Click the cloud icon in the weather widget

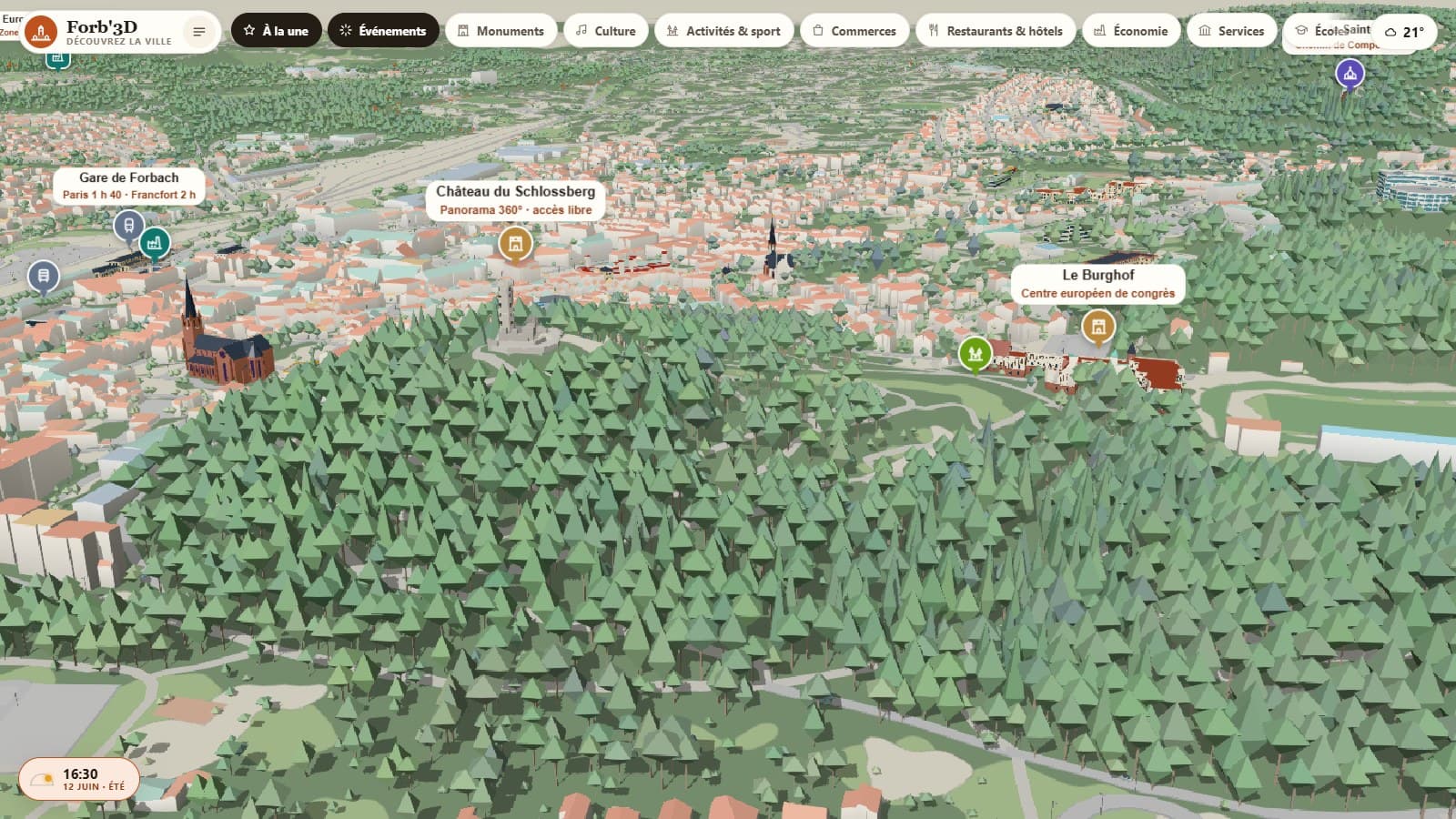(1390, 32)
